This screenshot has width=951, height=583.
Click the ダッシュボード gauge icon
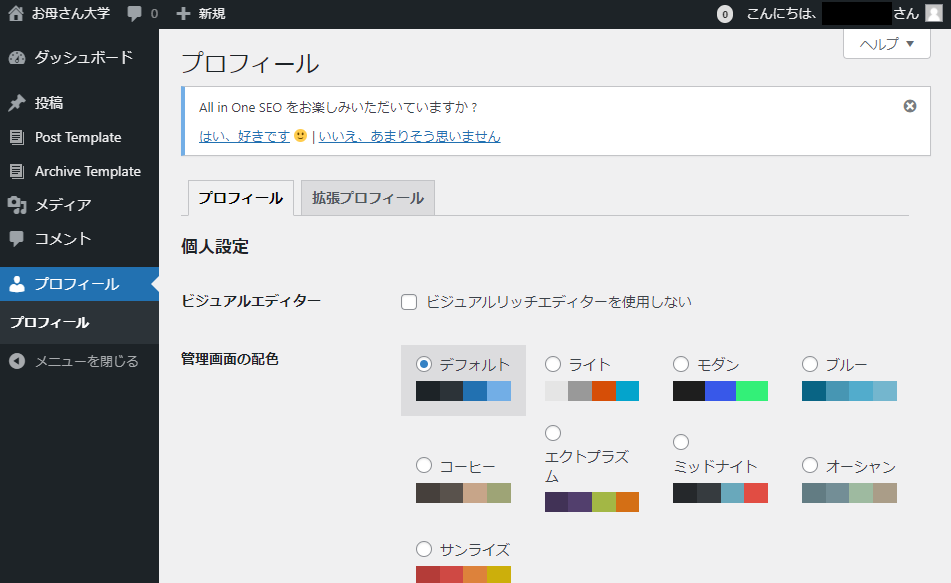tap(17, 58)
